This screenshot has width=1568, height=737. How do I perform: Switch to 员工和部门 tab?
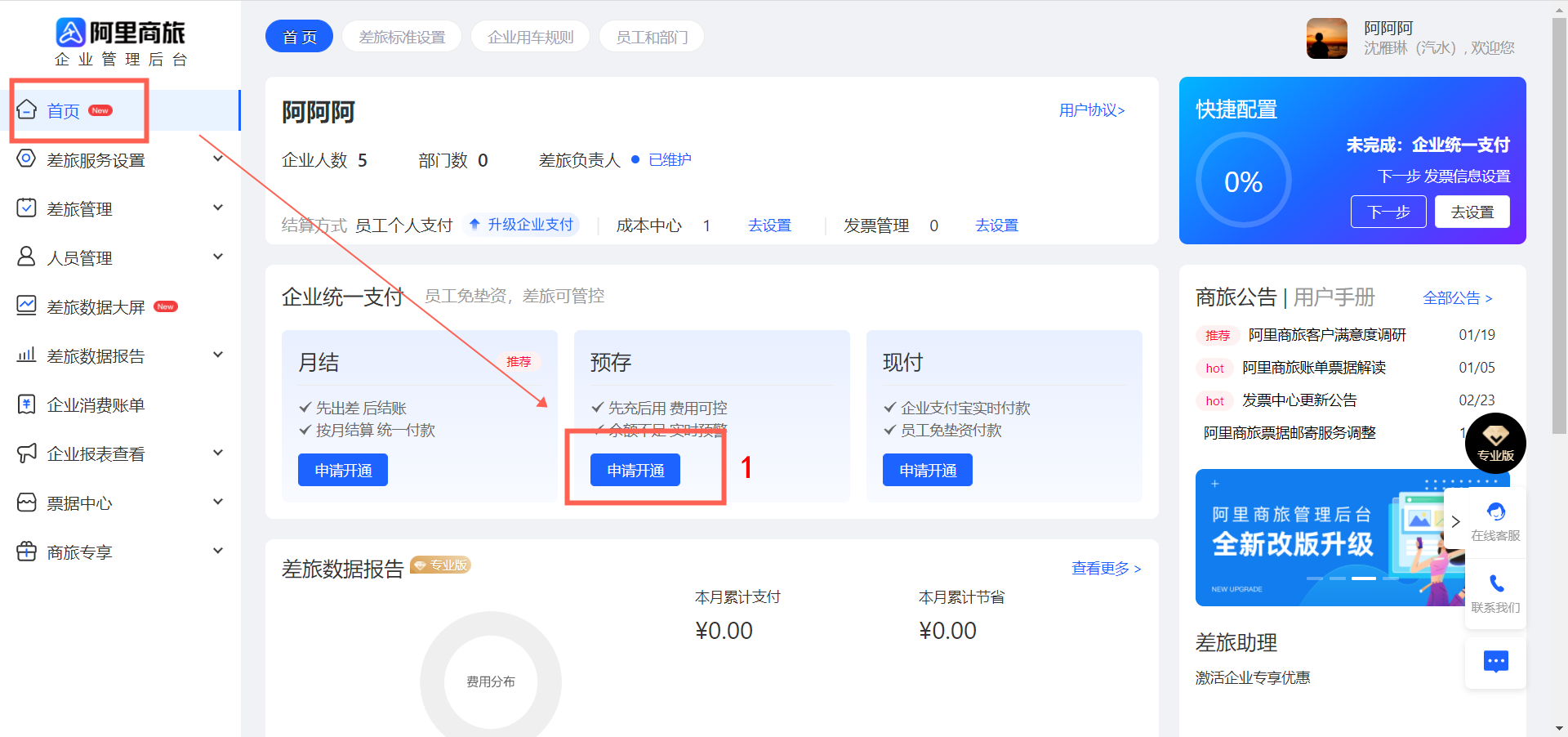click(651, 37)
